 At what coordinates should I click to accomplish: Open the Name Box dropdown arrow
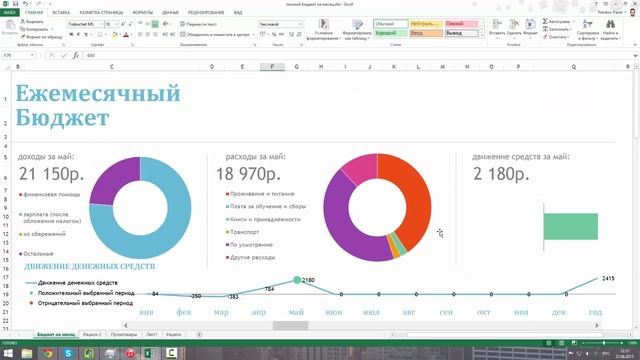[x=32, y=55]
